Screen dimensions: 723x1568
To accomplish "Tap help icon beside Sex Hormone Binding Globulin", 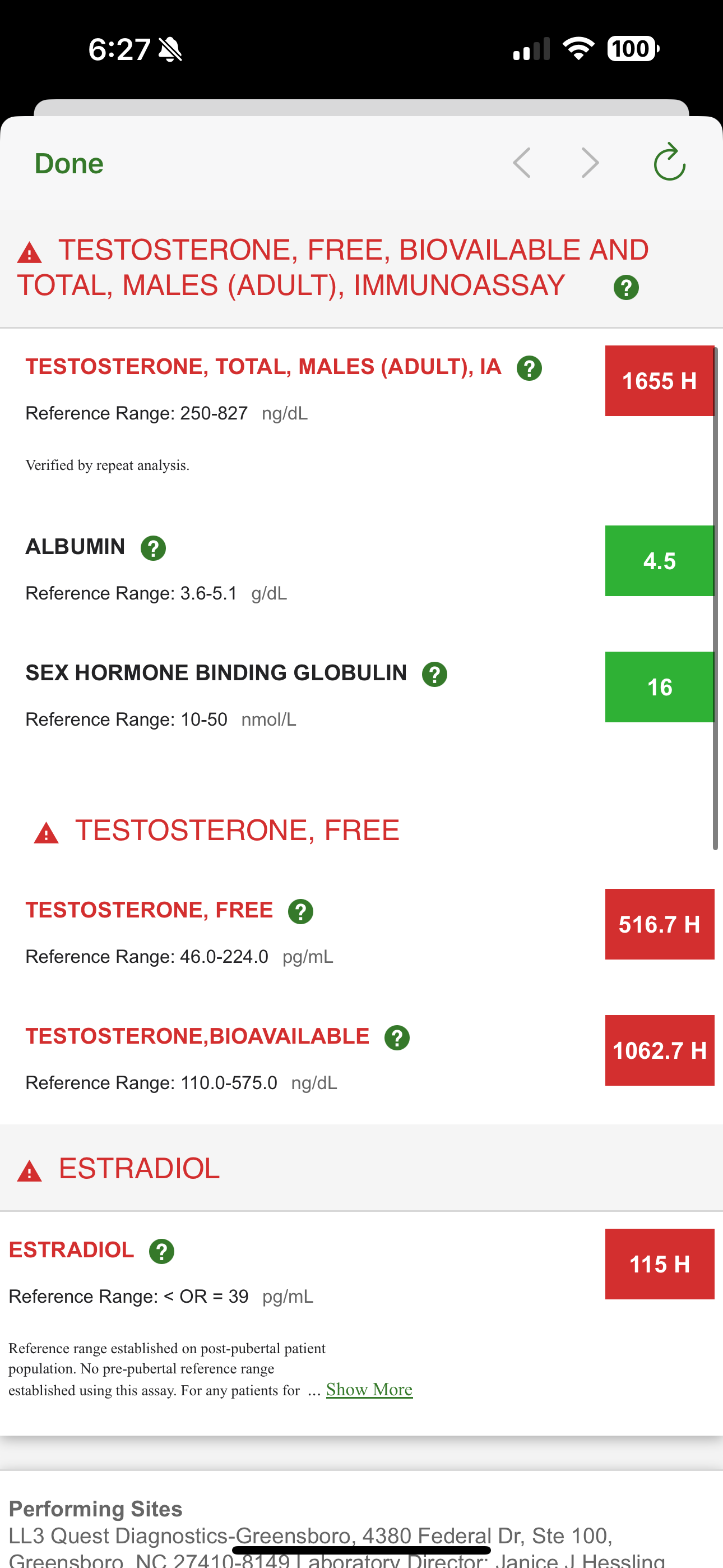I will (x=434, y=674).
